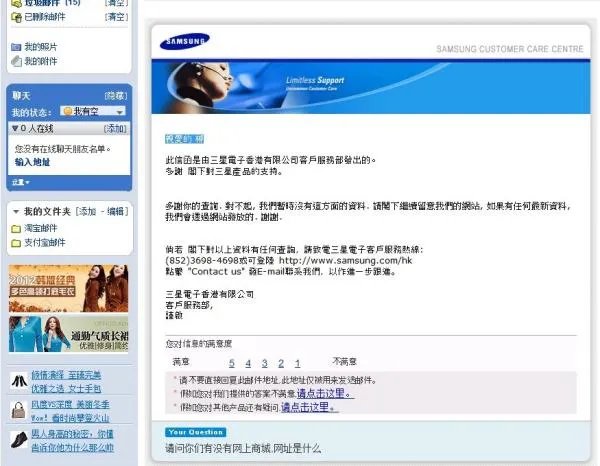This screenshot has height=466, width=600.
Task: Click 添加 in 我的文件夹 header
Action: [87, 212]
